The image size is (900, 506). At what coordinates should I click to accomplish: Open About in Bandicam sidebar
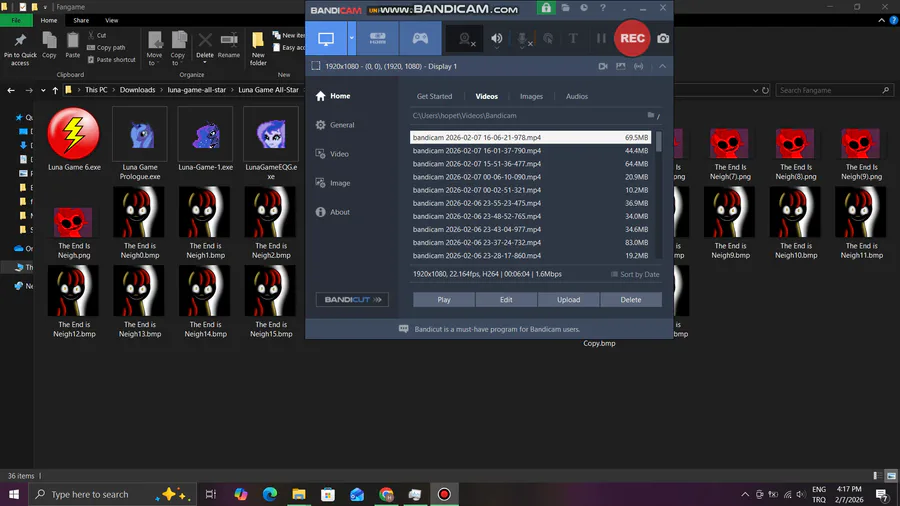tap(333, 212)
